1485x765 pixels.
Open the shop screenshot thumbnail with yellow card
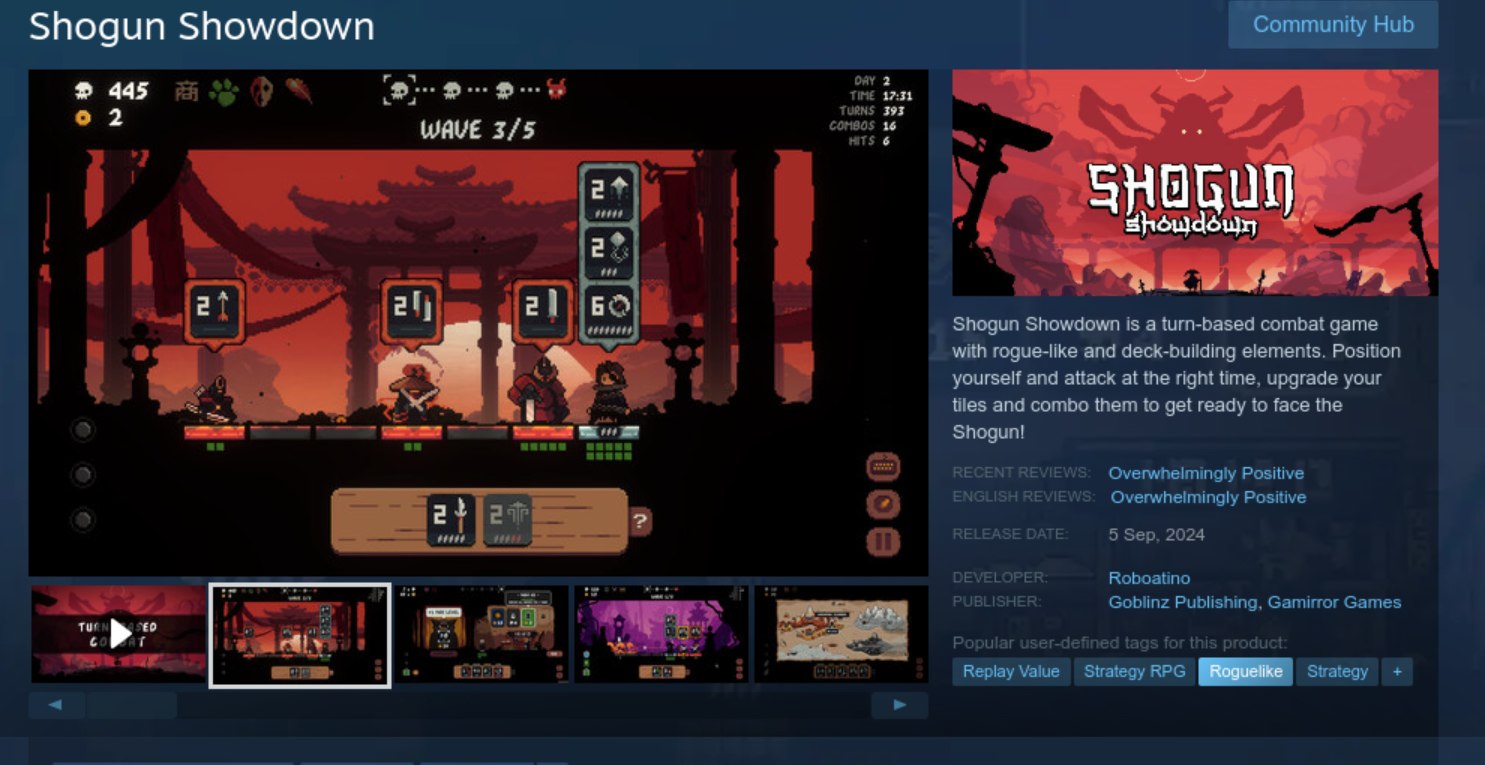pos(481,634)
